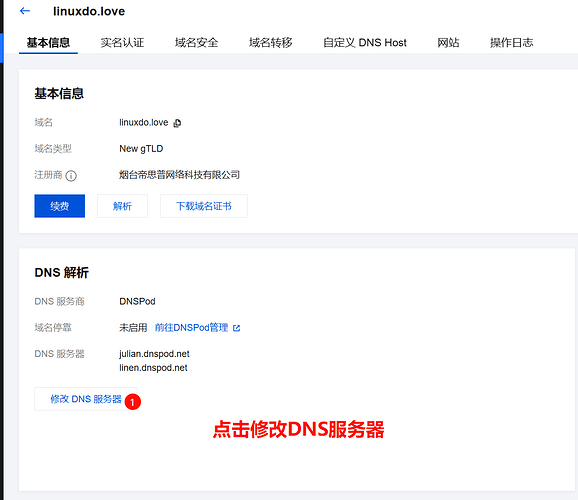Click the back arrow next to linuxdo.love

point(25,11)
